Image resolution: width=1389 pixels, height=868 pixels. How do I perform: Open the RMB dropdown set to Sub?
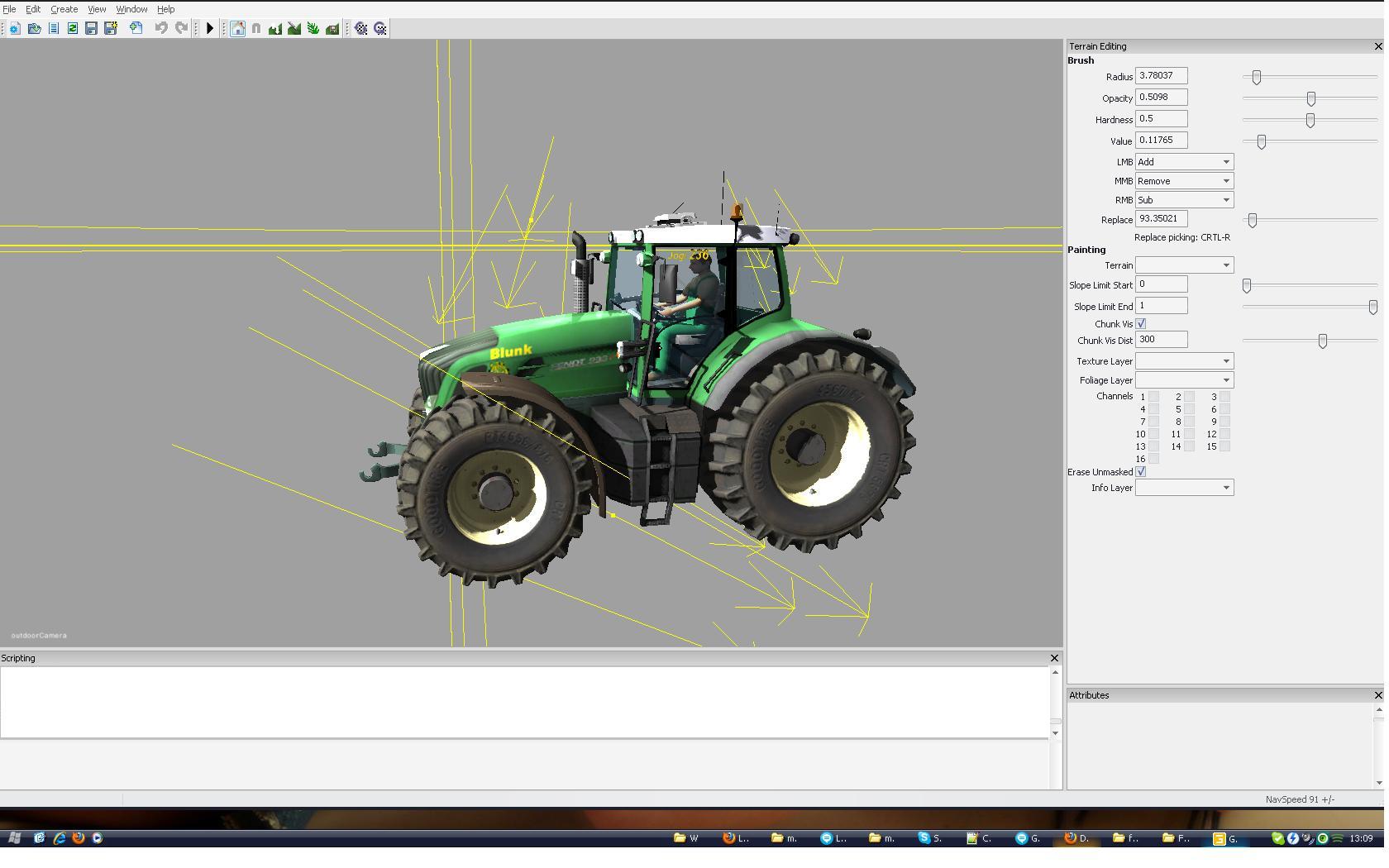1185,200
